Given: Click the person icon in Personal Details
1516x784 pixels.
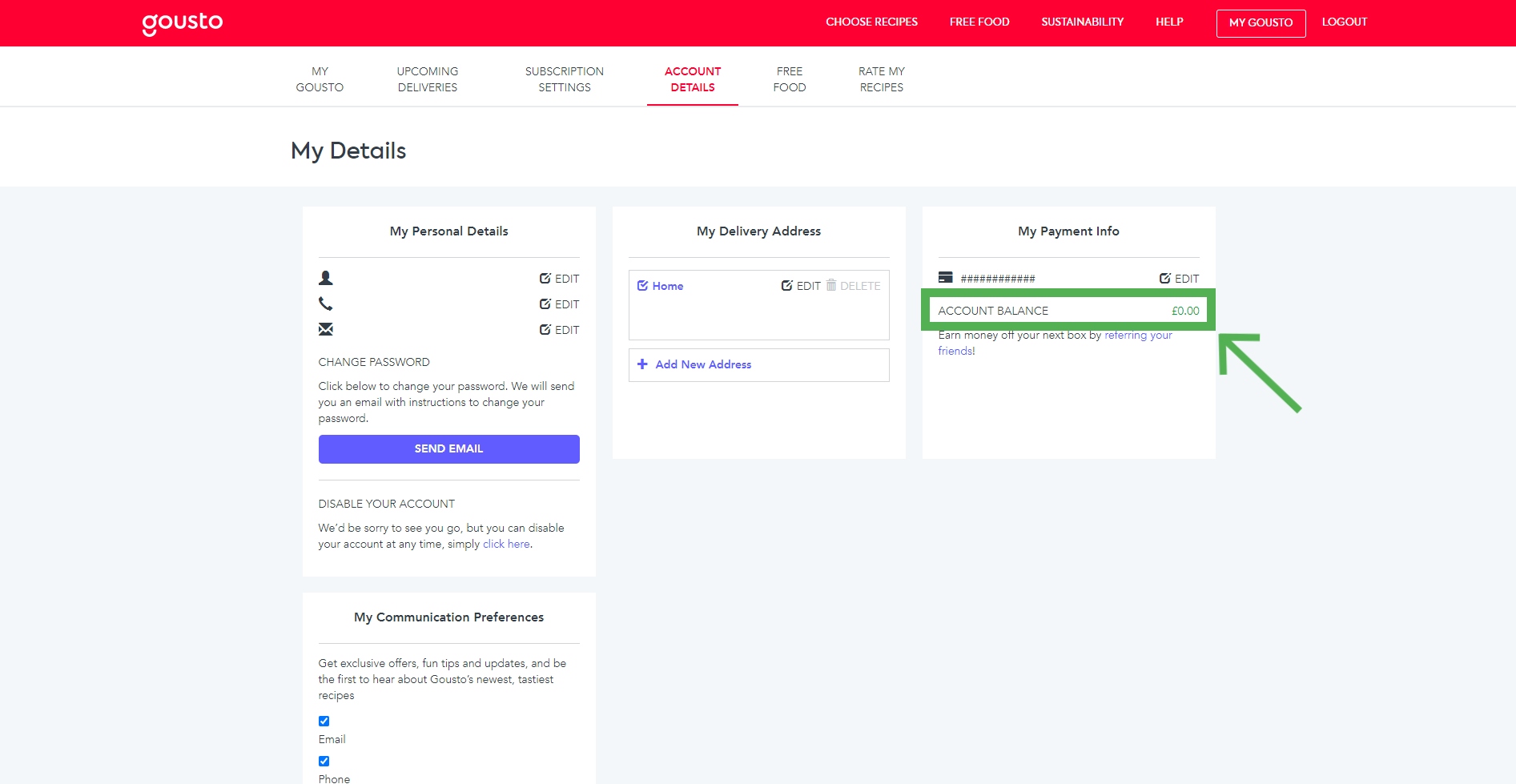Looking at the screenshot, I should (x=326, y=278).
